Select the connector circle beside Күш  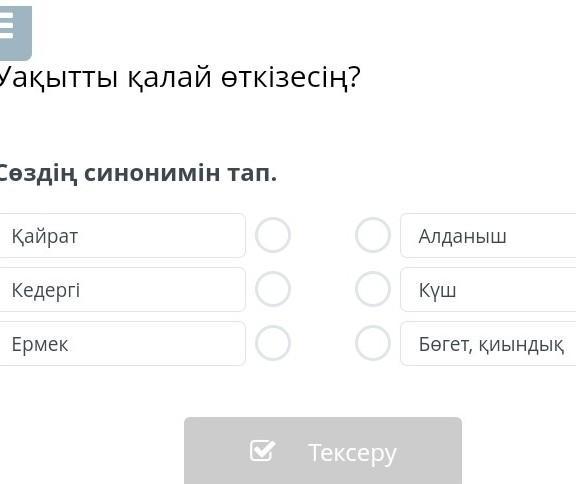pos(372,289)
